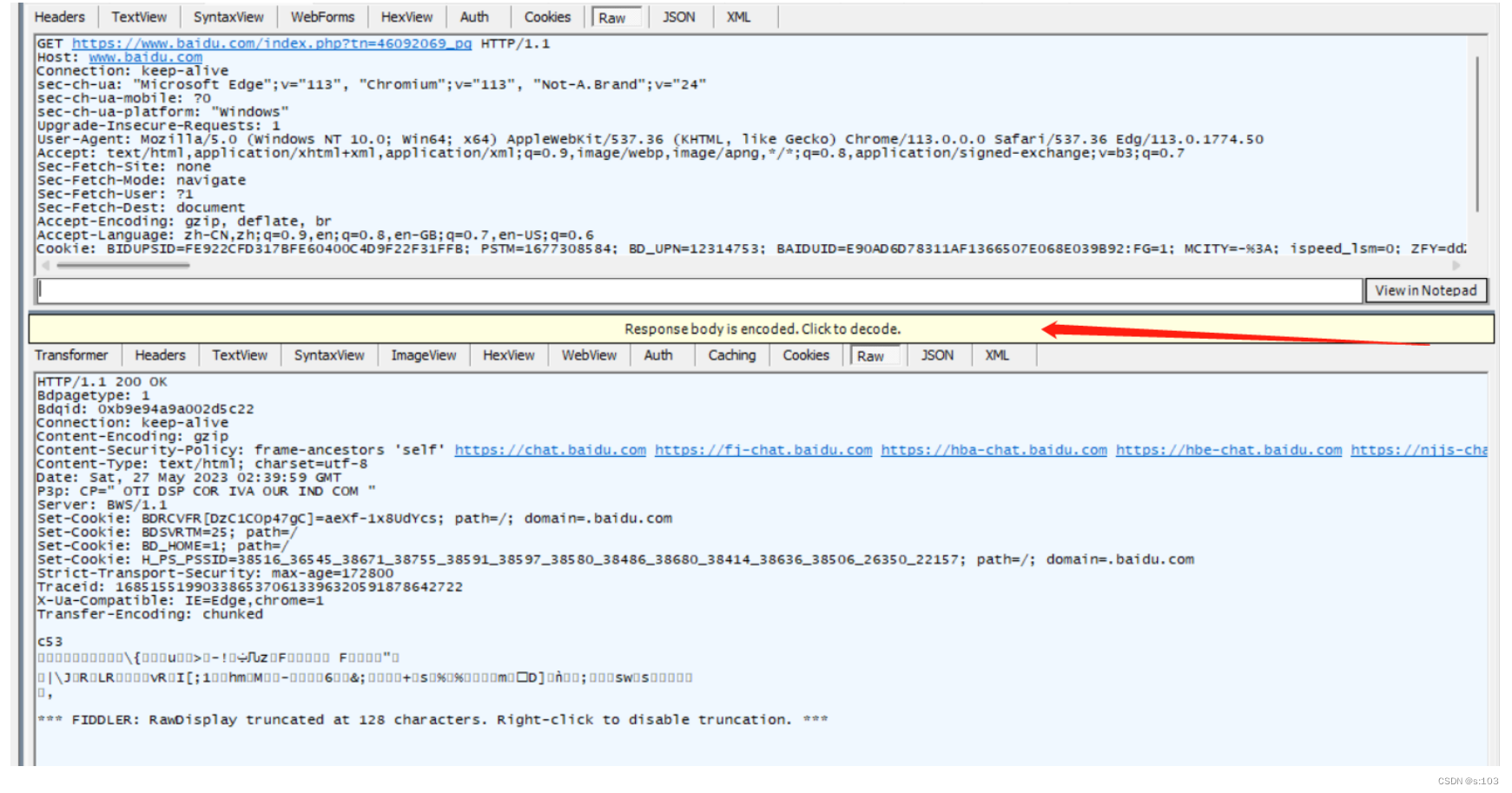Click the 'Sec-Fetch-Mode: navigate' line
Image resolution: width=1512 pixels, height=793 pixels.
142,180
